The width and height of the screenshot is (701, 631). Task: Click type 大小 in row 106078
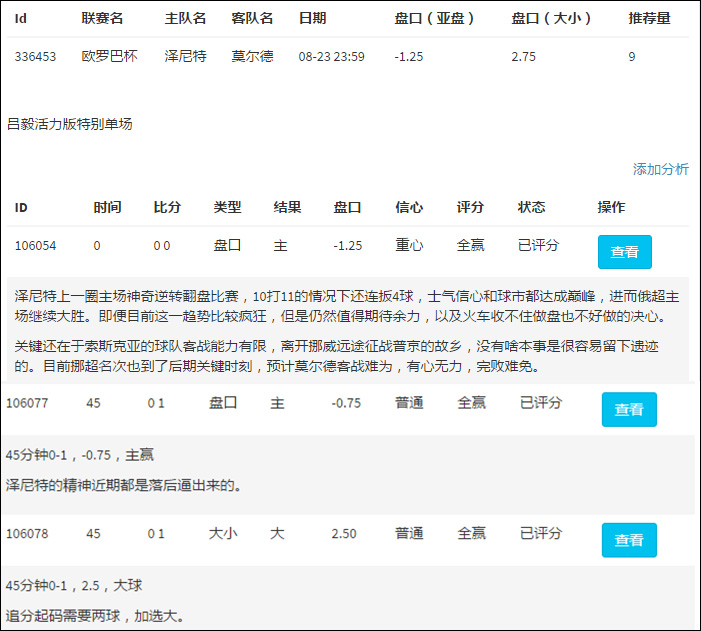pos(223,533)
